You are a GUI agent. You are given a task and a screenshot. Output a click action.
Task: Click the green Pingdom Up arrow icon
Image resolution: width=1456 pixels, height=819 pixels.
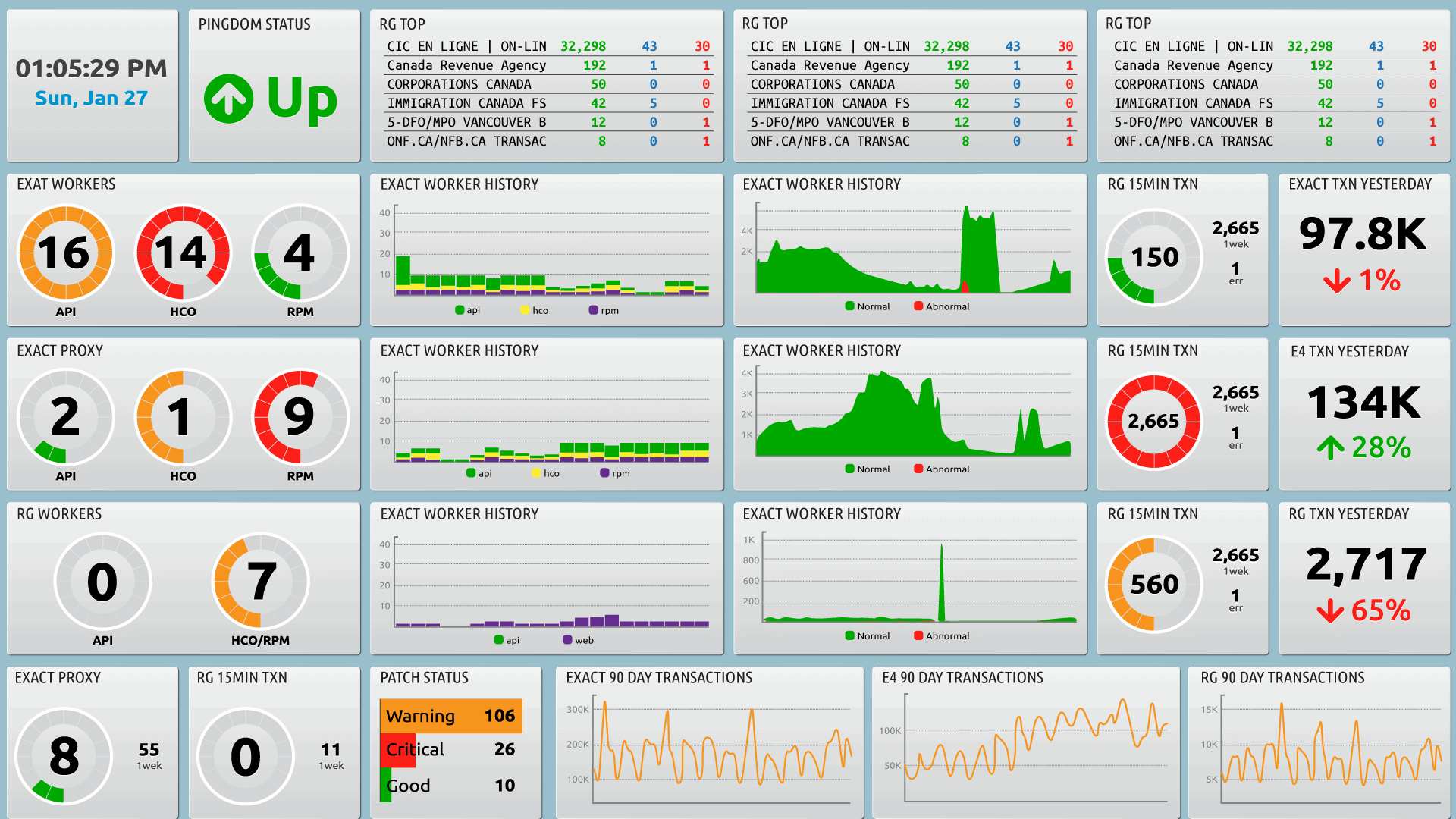click(x=228, y=99)
